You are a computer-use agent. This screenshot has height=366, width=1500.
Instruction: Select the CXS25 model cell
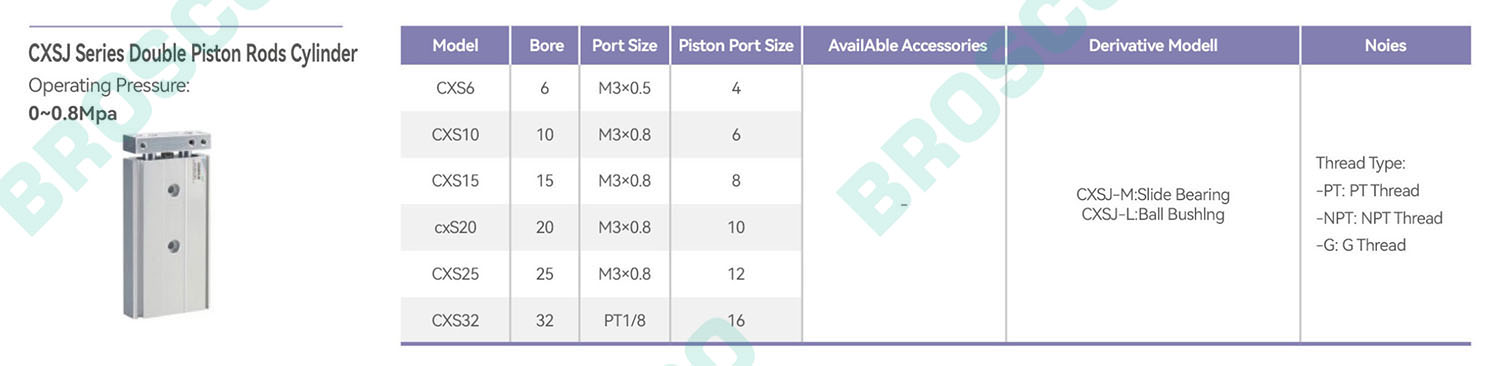(455, 274)
